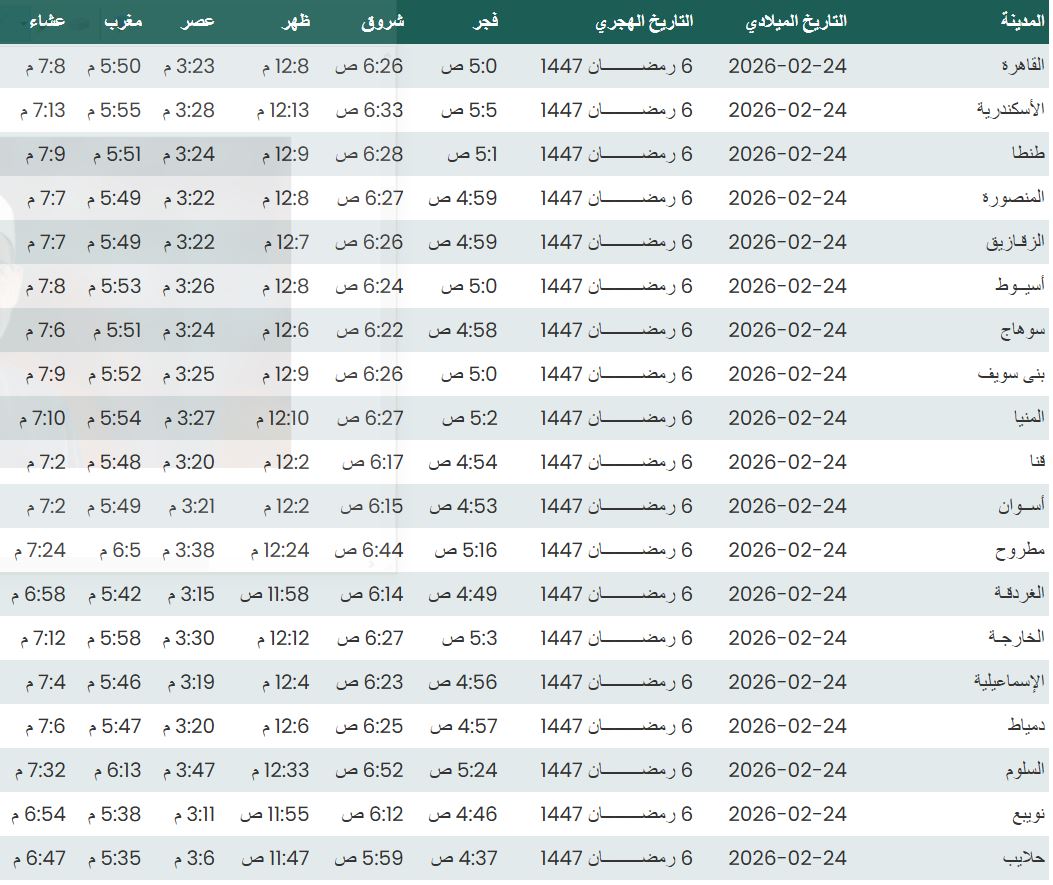Click Salloum's isha time 7:32 م

click(40, 770)
